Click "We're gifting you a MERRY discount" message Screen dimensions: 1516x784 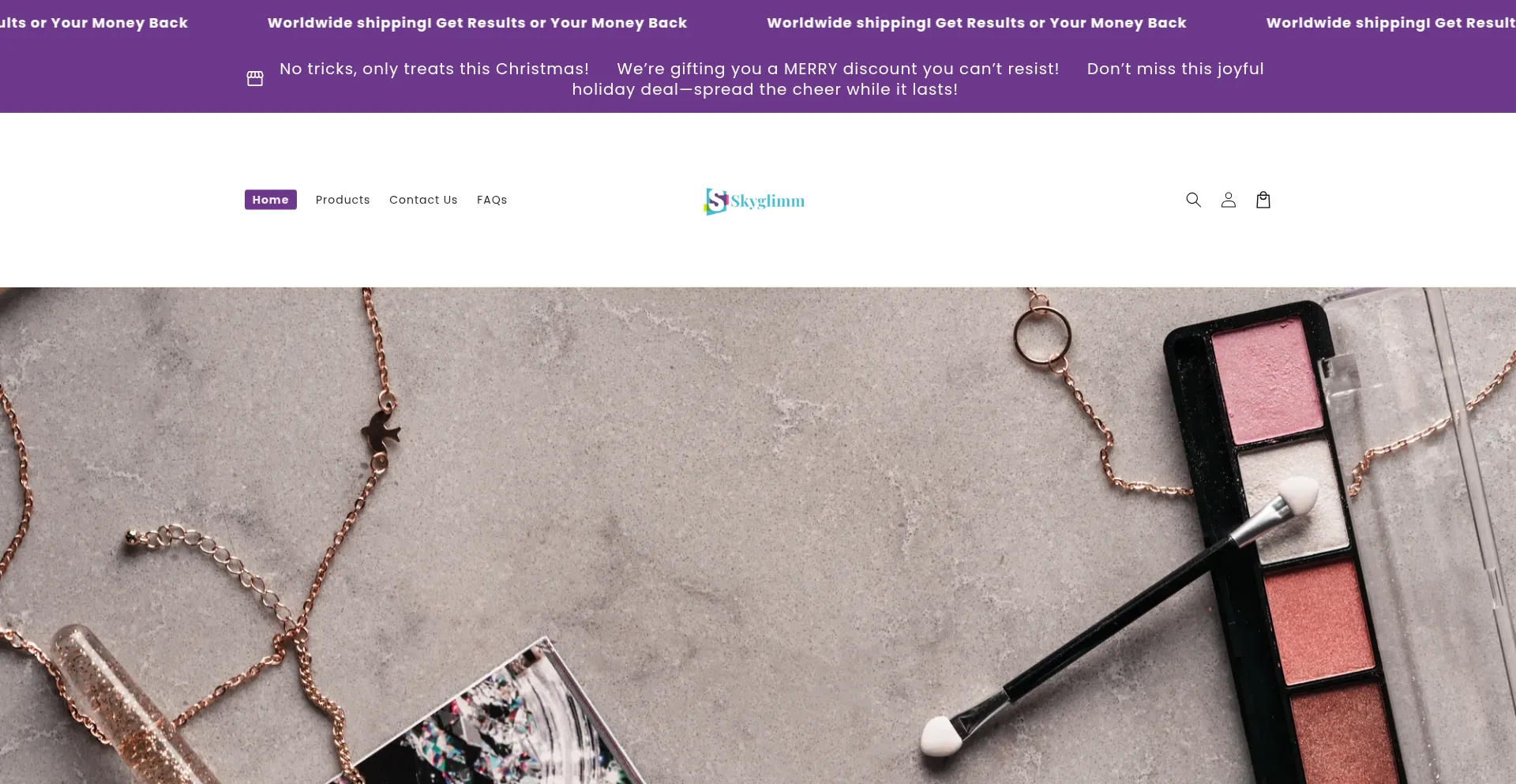[838, 69]
